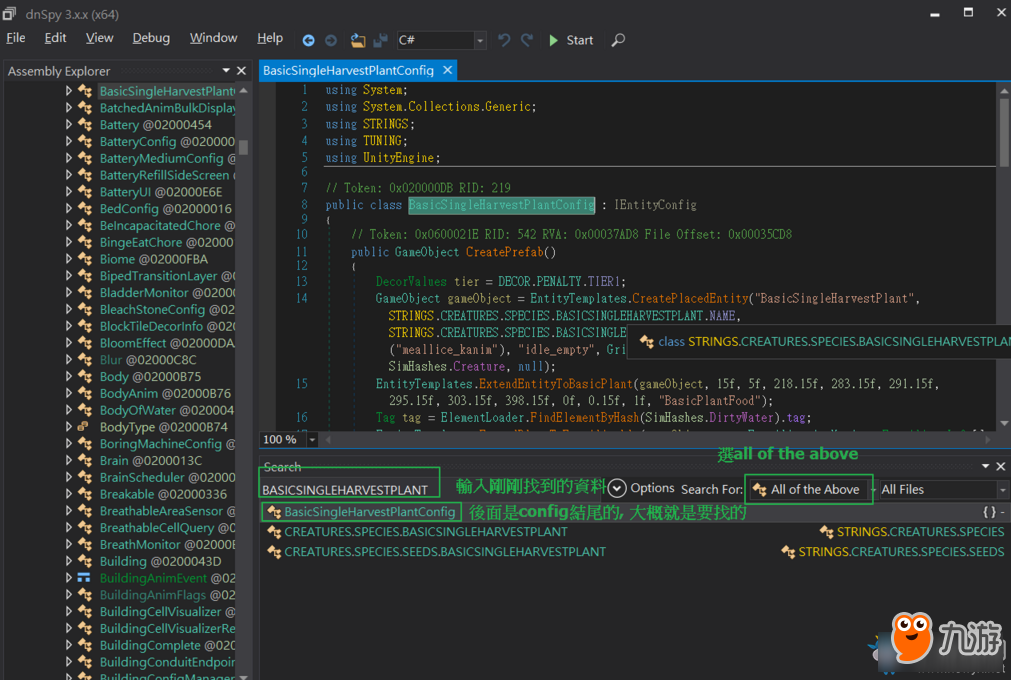This screenshot has width=1011, height=680.
Task: Click the green Start debugging button
Action: 571,40
